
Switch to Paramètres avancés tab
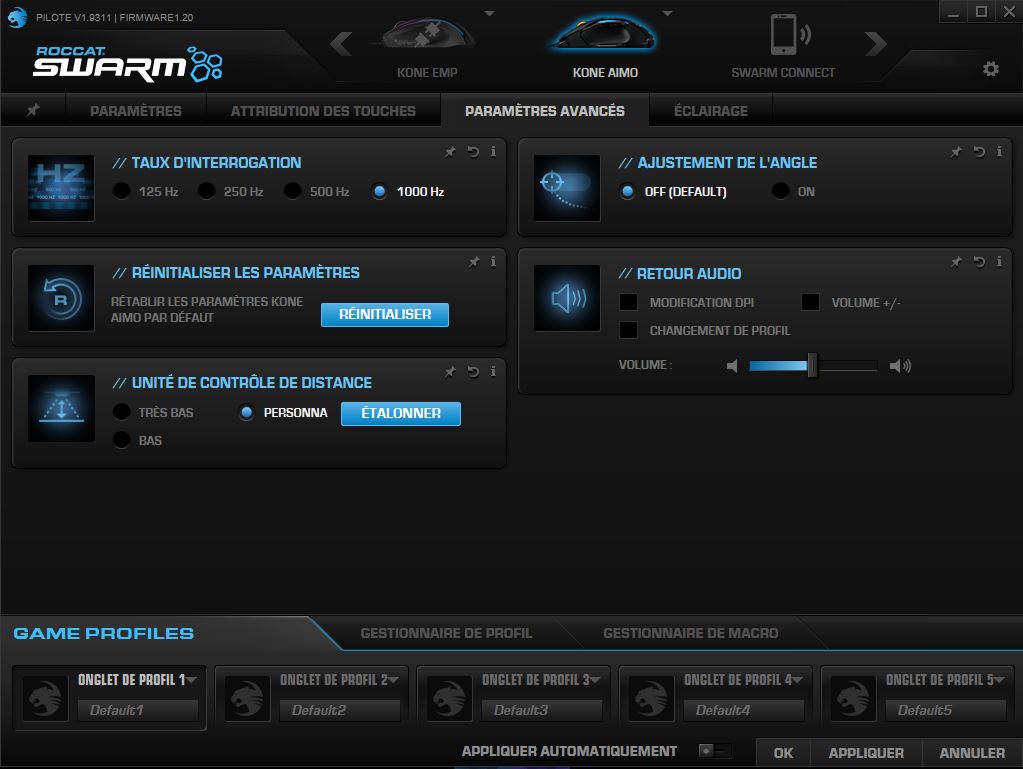545,111
